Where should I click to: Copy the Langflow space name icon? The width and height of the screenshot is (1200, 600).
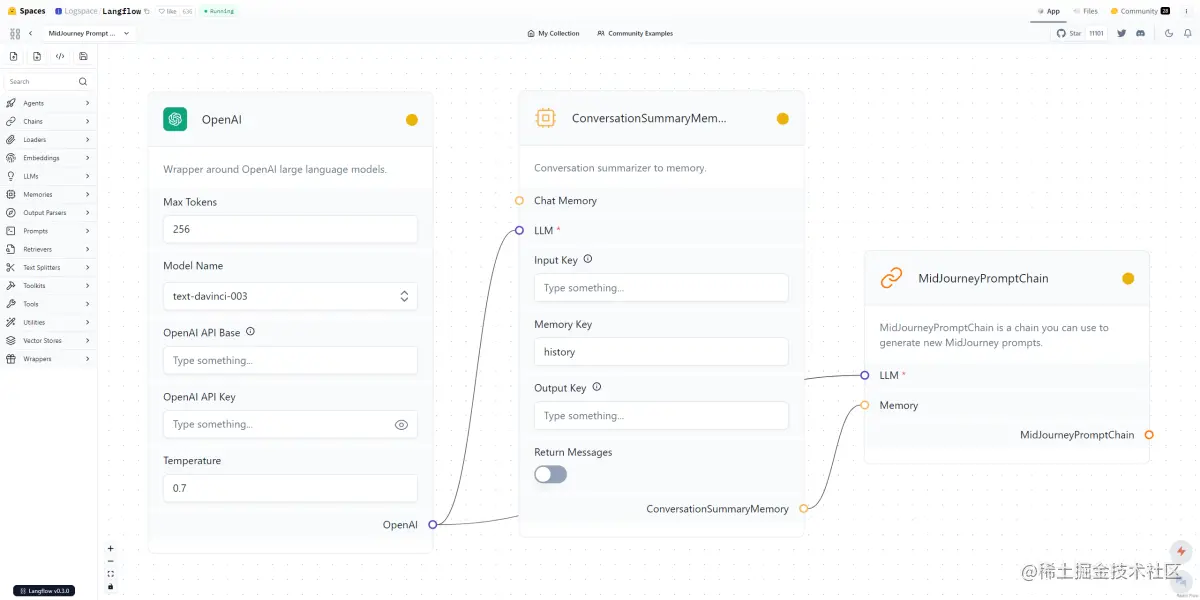pyautogui.click(x=147, y=11)
